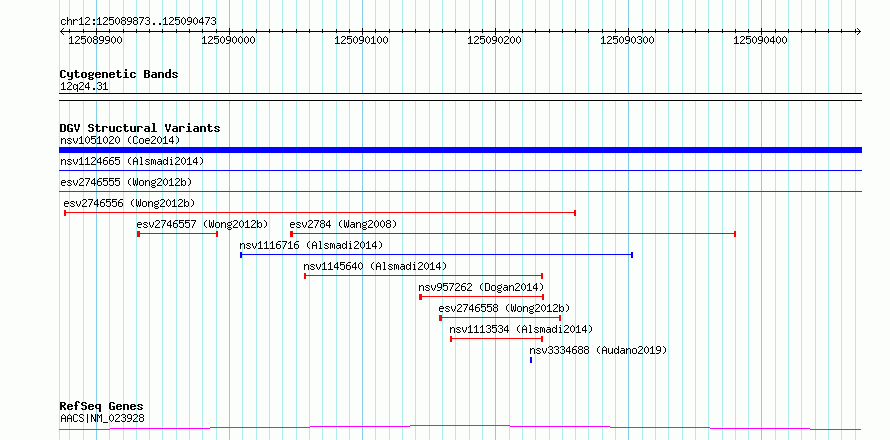
Task: Select the blue nsv1116716 variant bar
Action: [436, 255]
